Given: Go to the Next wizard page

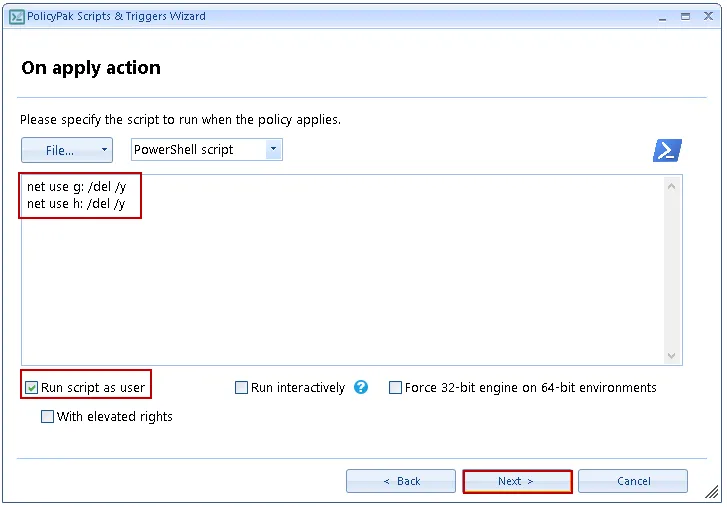Looking at the screenshot, I should pos(517,481).
